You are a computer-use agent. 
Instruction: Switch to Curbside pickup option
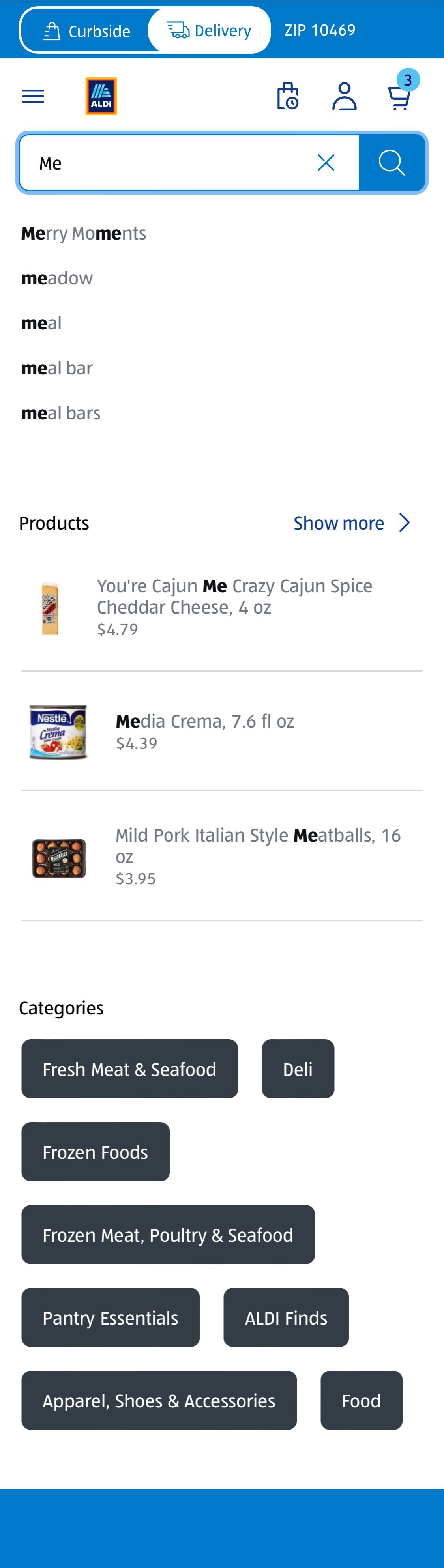point(86,30)
